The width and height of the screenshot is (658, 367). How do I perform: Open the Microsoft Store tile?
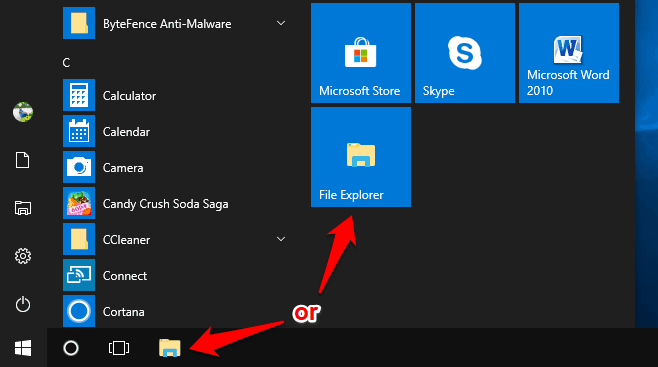360,53
